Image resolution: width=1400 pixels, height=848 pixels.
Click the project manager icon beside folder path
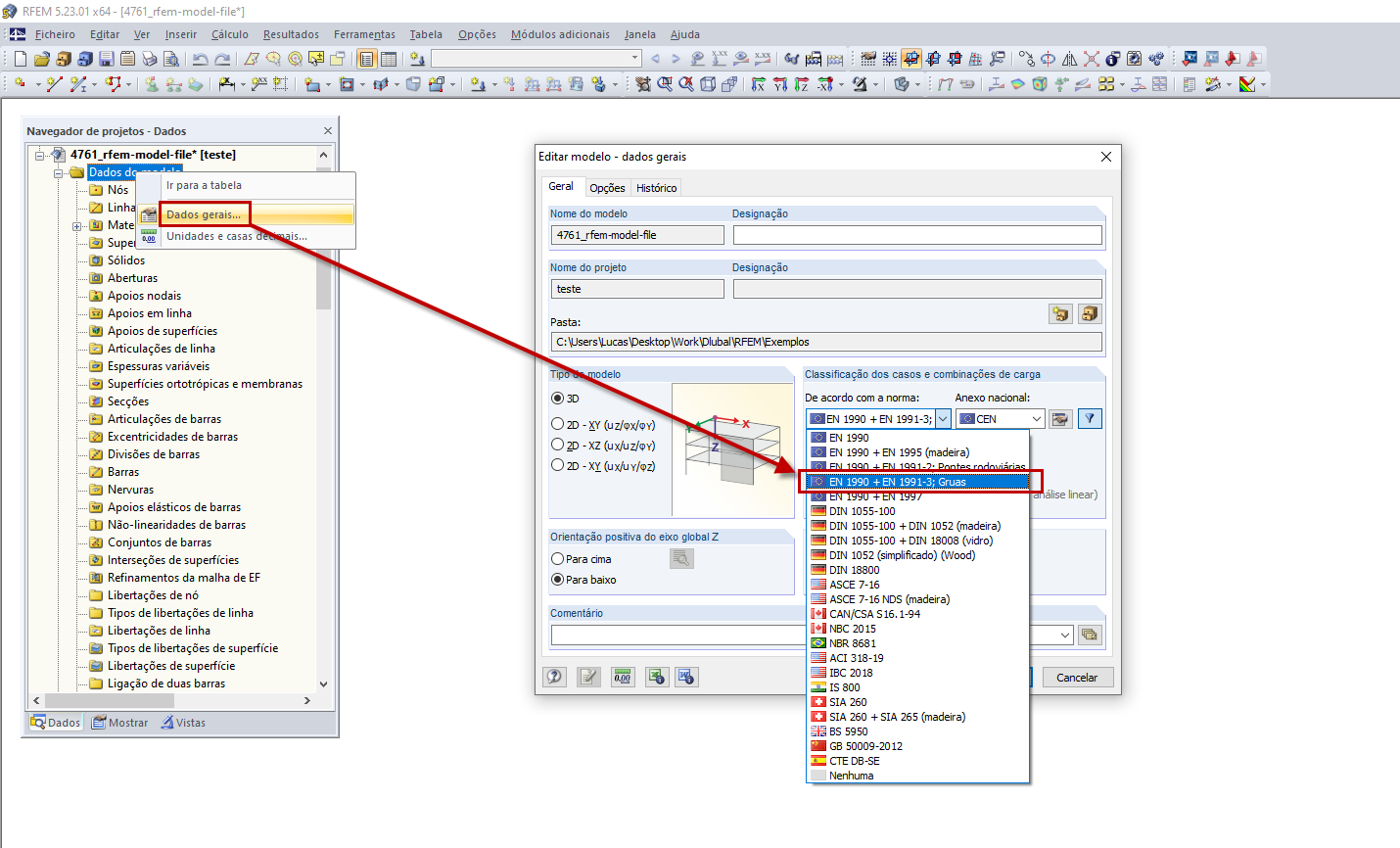pyautogui.click(x=1060, y=314)
